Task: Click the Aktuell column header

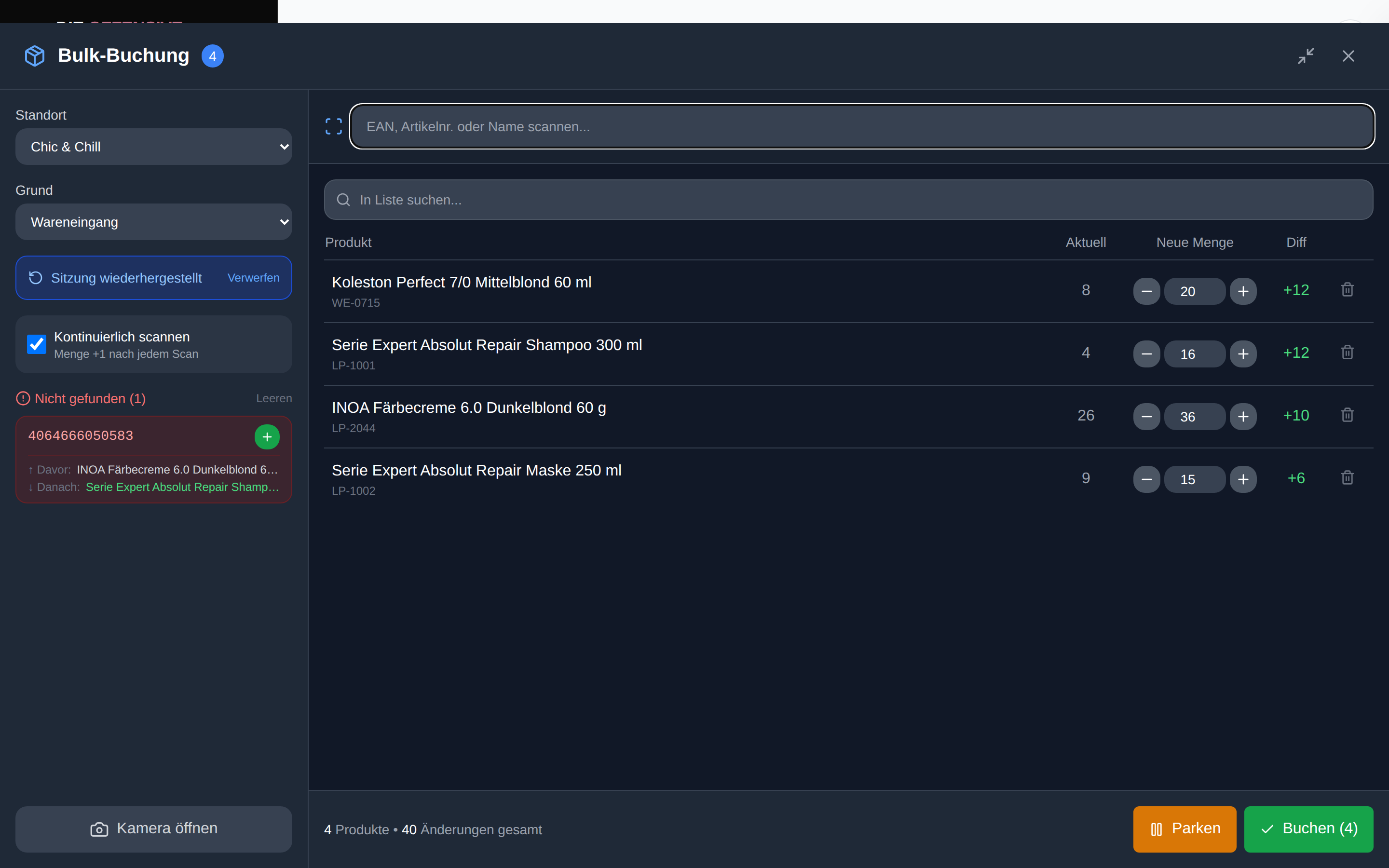Action: point(1085,242)
